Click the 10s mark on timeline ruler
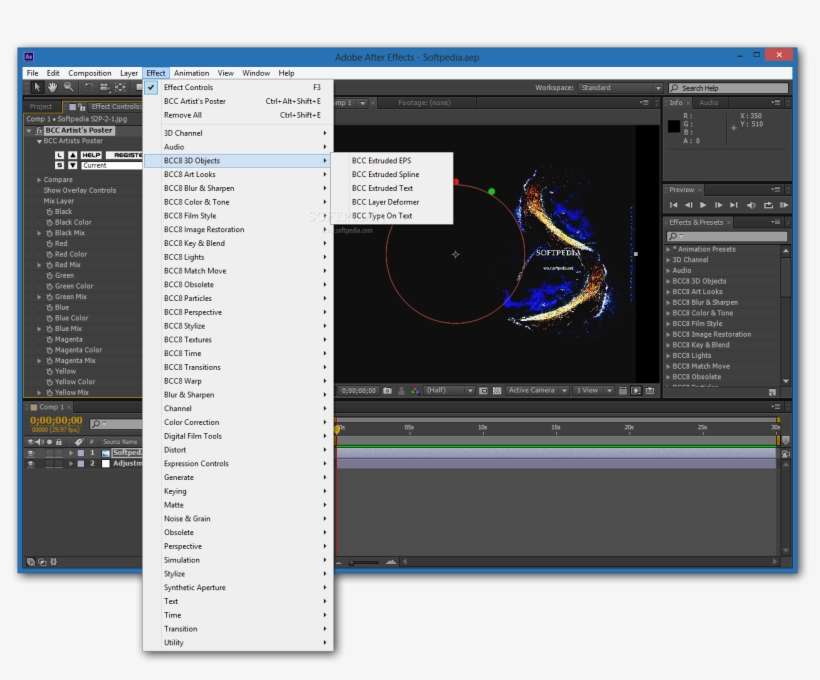This screenshot has width=820, height=680. click(483, 428)
